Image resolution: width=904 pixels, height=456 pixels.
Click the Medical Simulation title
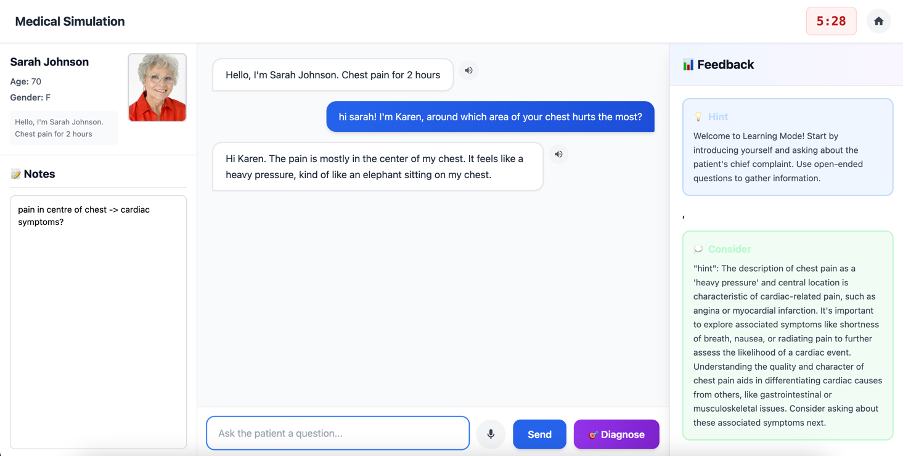pyautogui.click(x=70, y=21)
